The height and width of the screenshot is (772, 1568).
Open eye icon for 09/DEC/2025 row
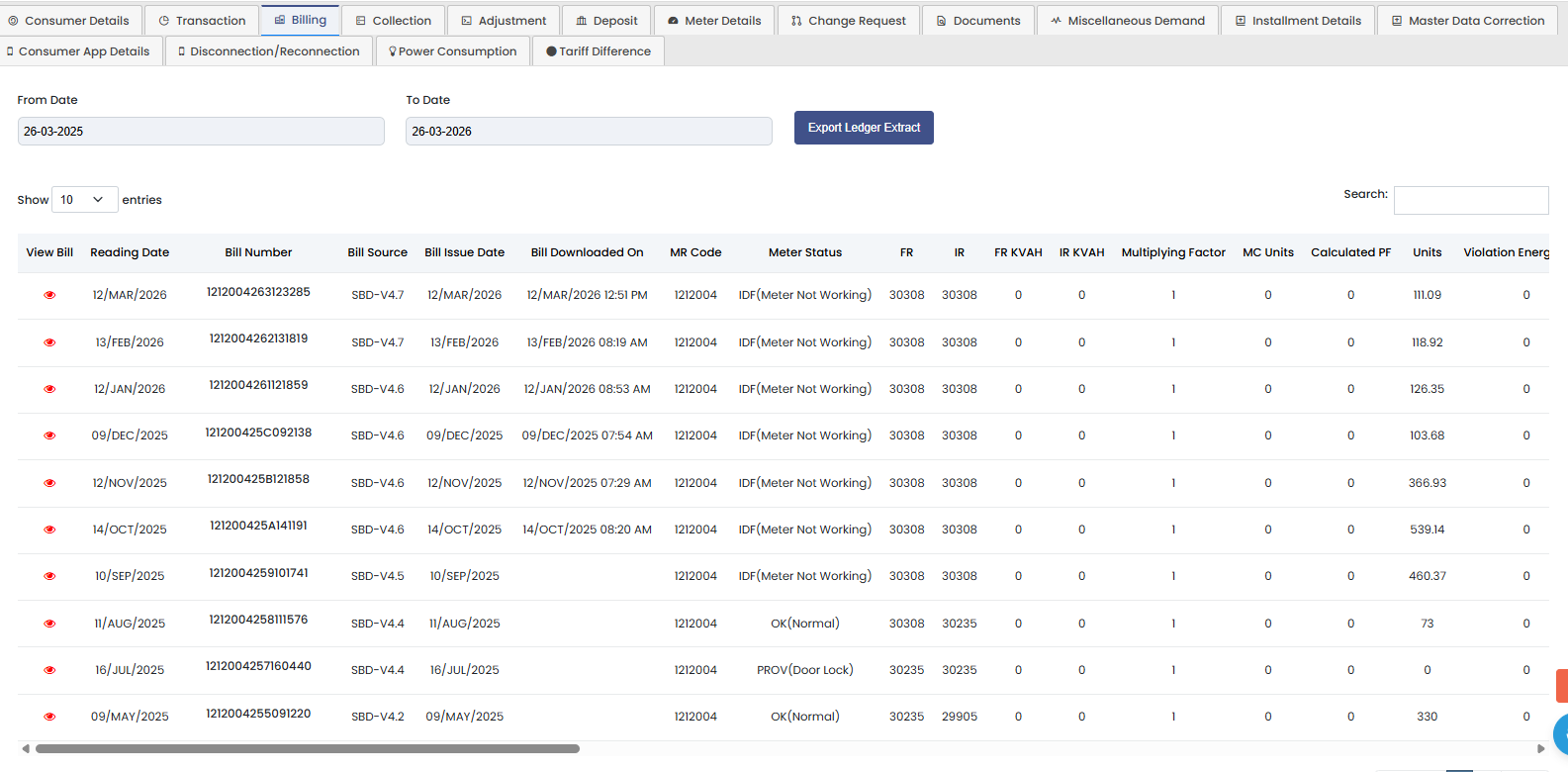(49, 435)
